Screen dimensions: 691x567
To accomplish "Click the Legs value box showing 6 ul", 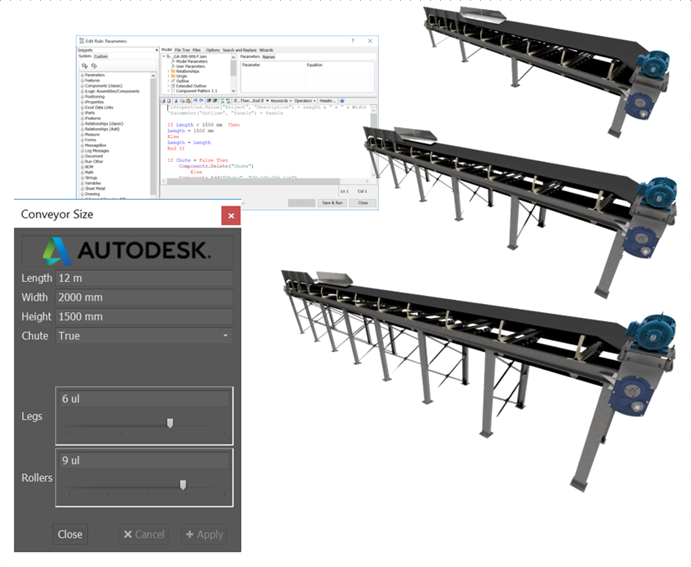I will coord(144,399).
